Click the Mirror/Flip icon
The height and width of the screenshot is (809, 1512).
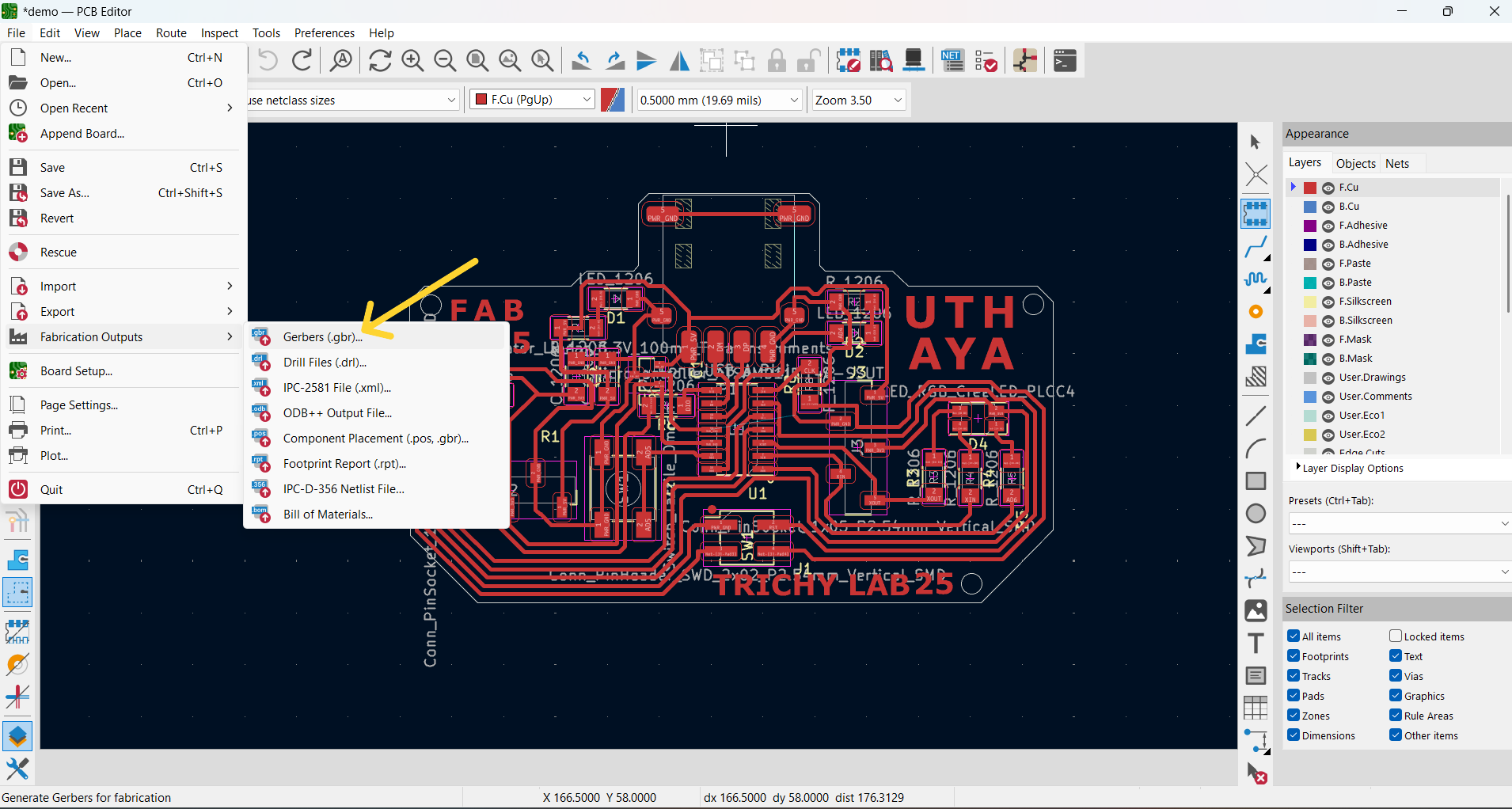tap(679, 60)
